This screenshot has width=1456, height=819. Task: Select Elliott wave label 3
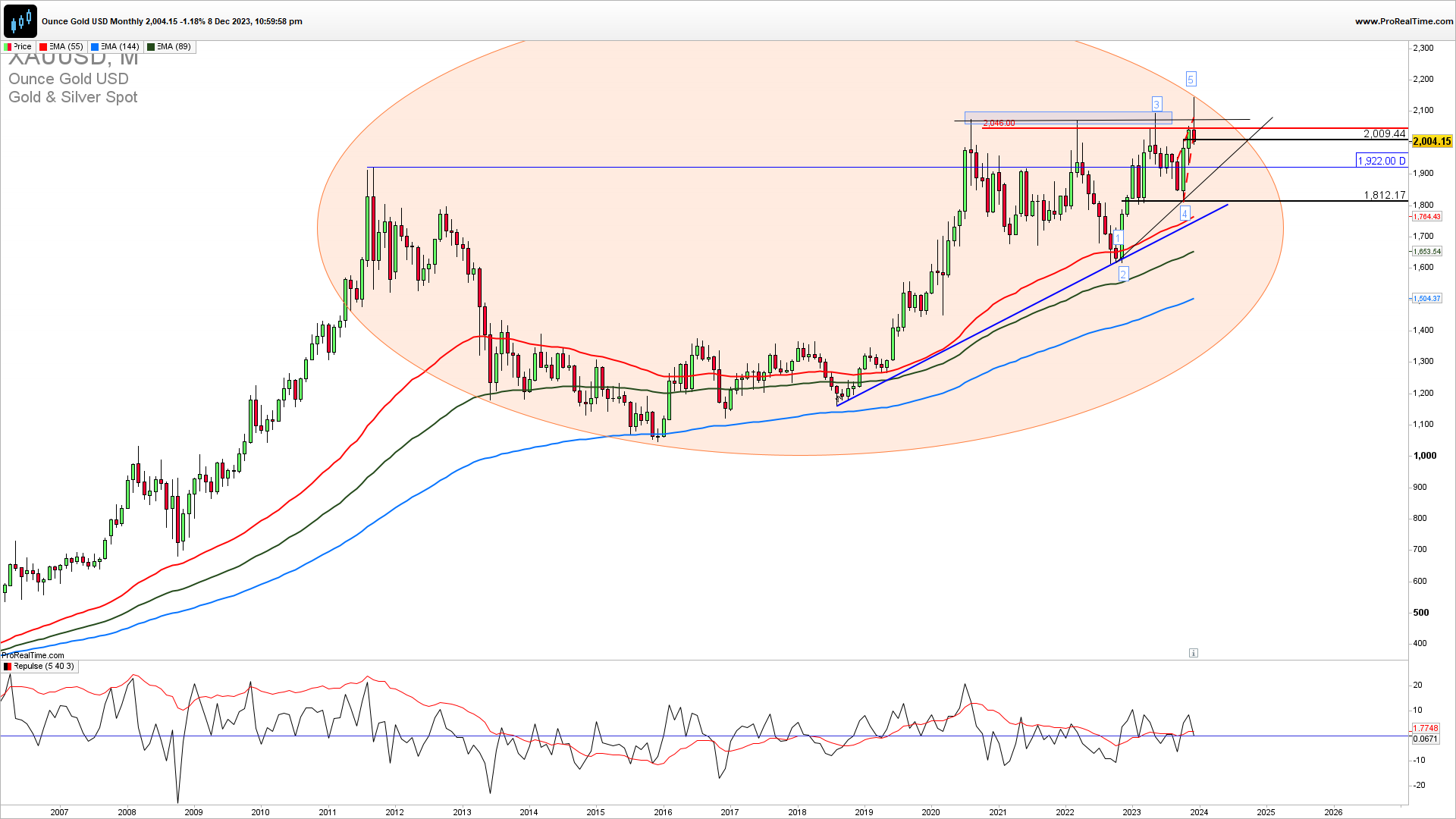[x=1156, y=104]
